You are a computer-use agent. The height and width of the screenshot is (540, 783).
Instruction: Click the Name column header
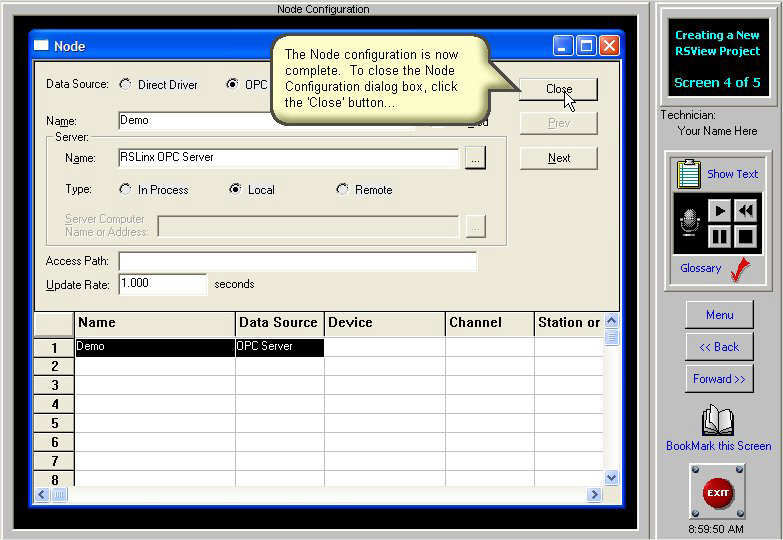click(154, 323)
